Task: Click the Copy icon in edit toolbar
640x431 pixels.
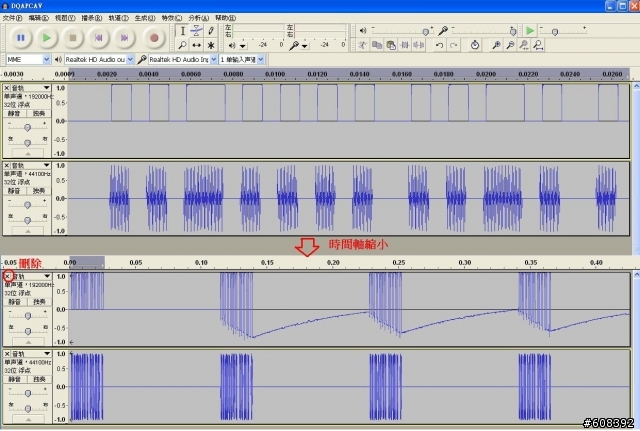Action: (376, 45)
